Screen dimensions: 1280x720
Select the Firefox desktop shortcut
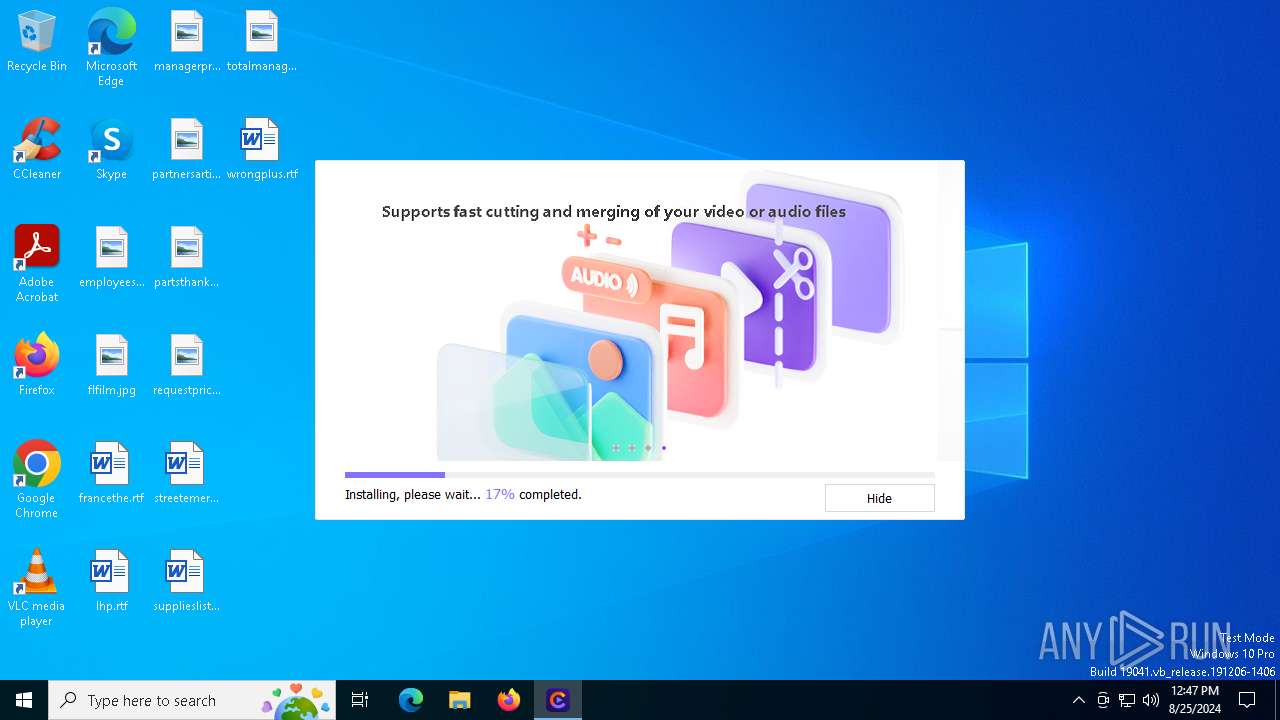click(37, 366)
